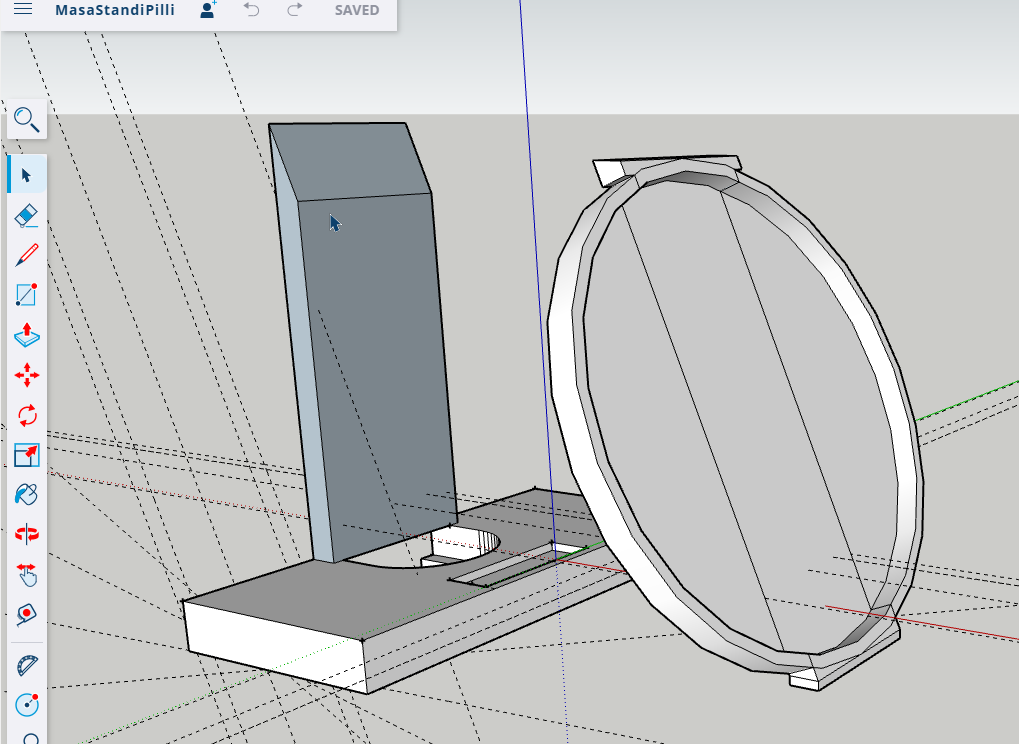Open the add collaborator share icon
The height and width of the screenshot is (744, 1019).
207,10
